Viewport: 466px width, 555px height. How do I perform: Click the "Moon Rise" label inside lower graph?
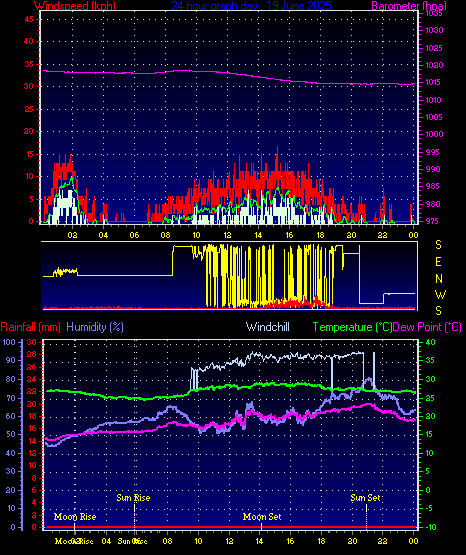[x=75, y=517]
